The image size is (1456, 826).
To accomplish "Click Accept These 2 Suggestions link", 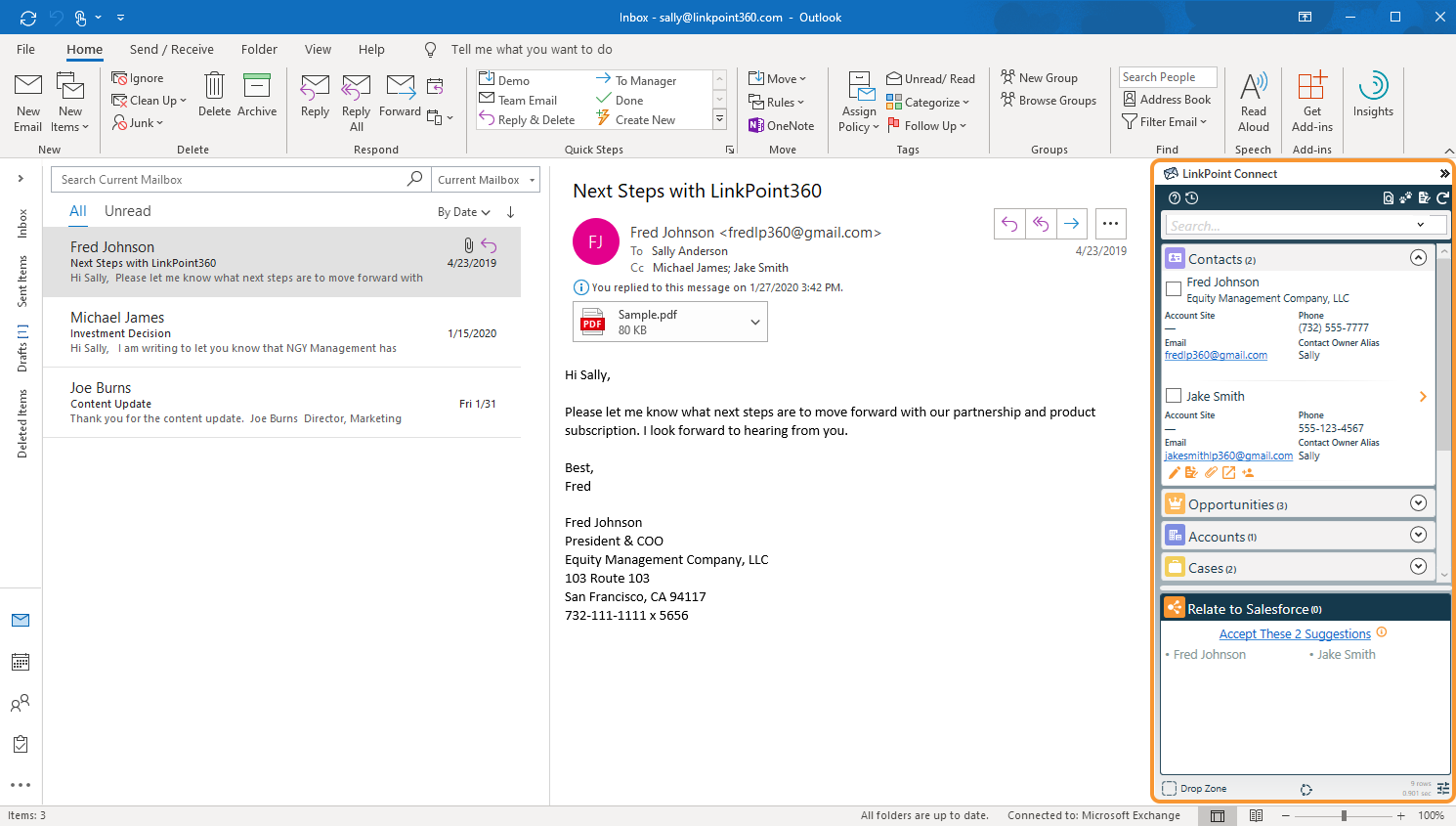I will pos(1295,633).
